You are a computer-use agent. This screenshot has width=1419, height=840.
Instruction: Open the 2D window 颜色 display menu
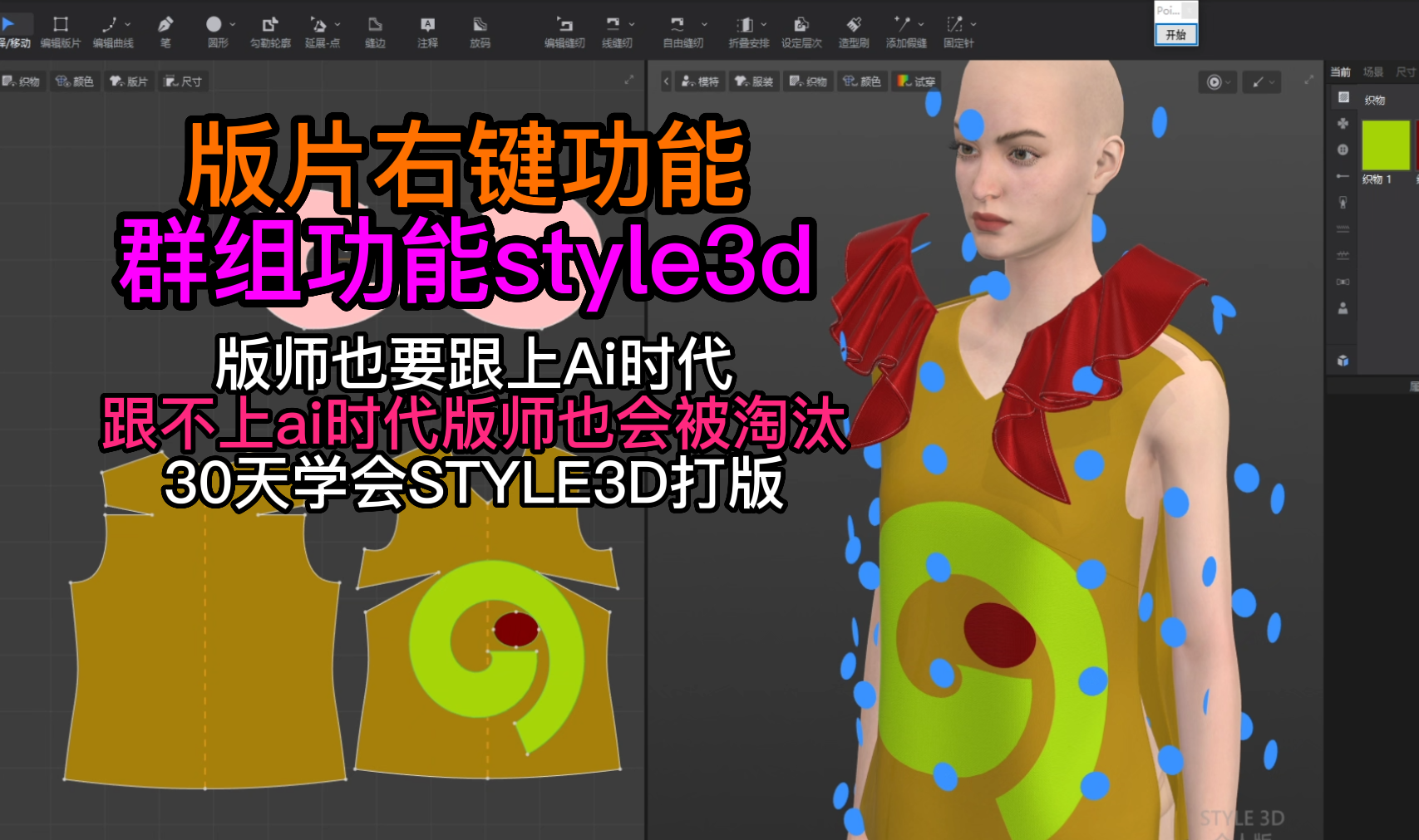tap(75, 81)
